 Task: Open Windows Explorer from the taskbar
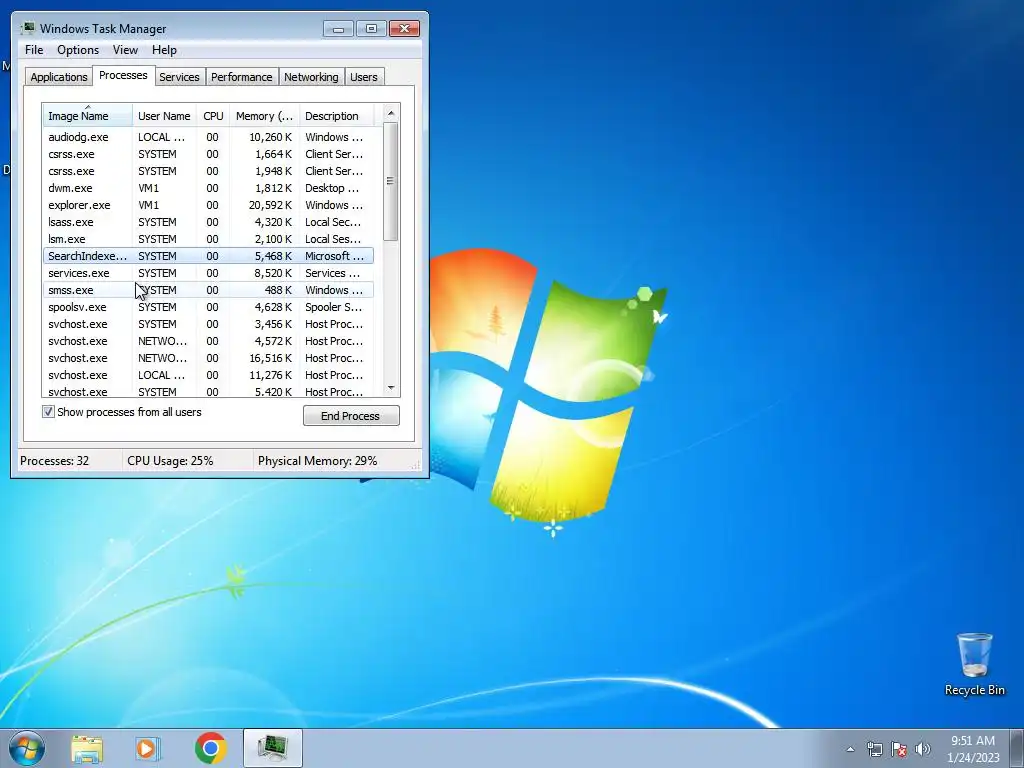click(87, 749)
